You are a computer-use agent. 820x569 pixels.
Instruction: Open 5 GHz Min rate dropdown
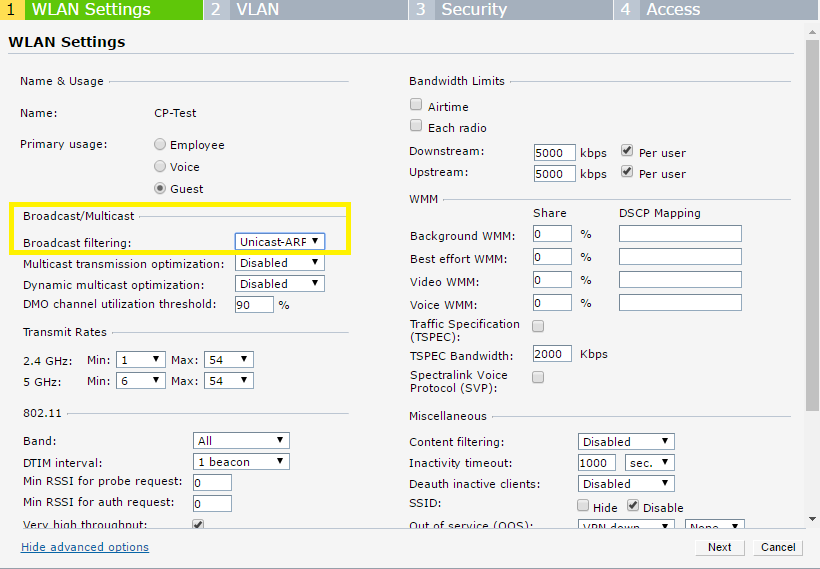pos(141,381)
